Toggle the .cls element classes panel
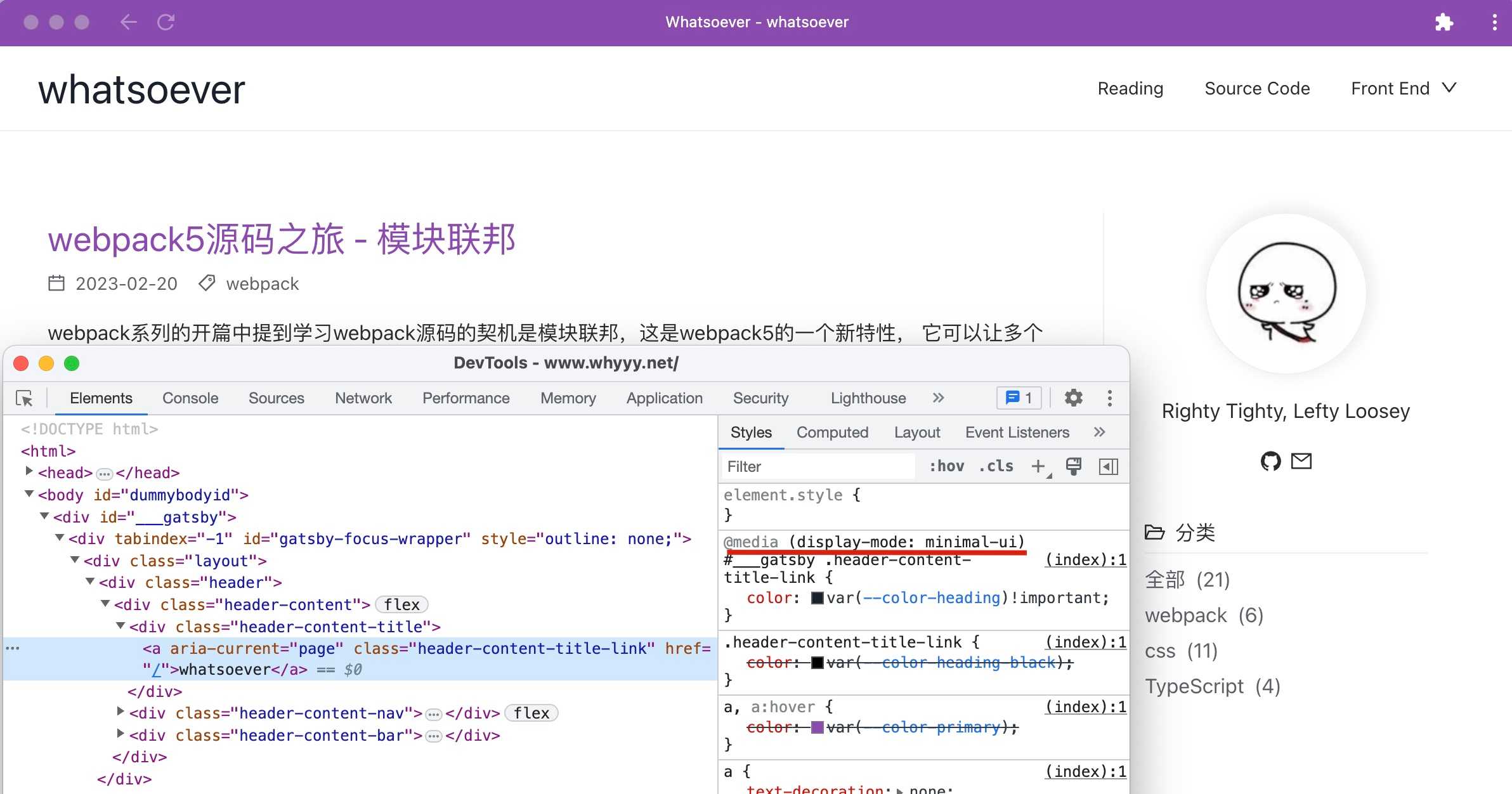The width and height of the screenshot is (1512, 794). (996, 467)
